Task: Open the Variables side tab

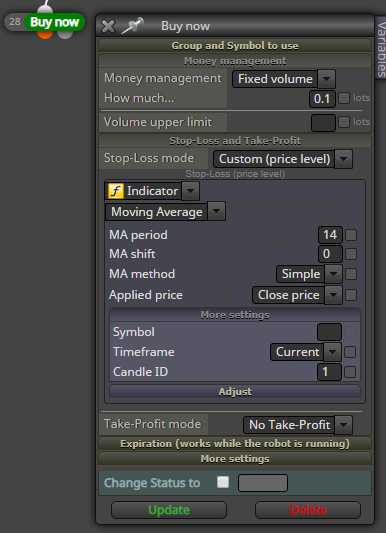Action: 381,48
